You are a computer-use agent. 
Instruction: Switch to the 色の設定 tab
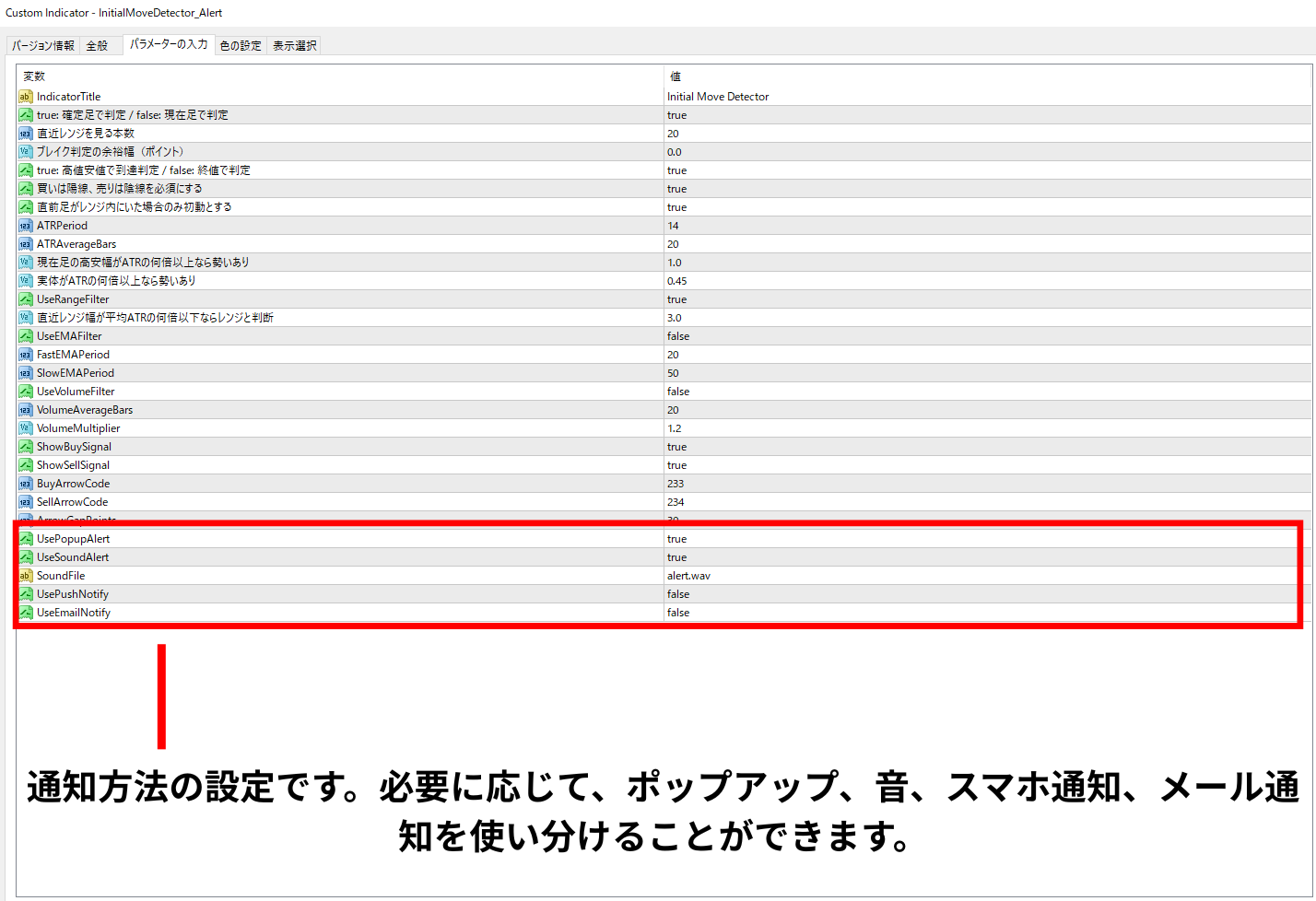click(x=241, y=45)
